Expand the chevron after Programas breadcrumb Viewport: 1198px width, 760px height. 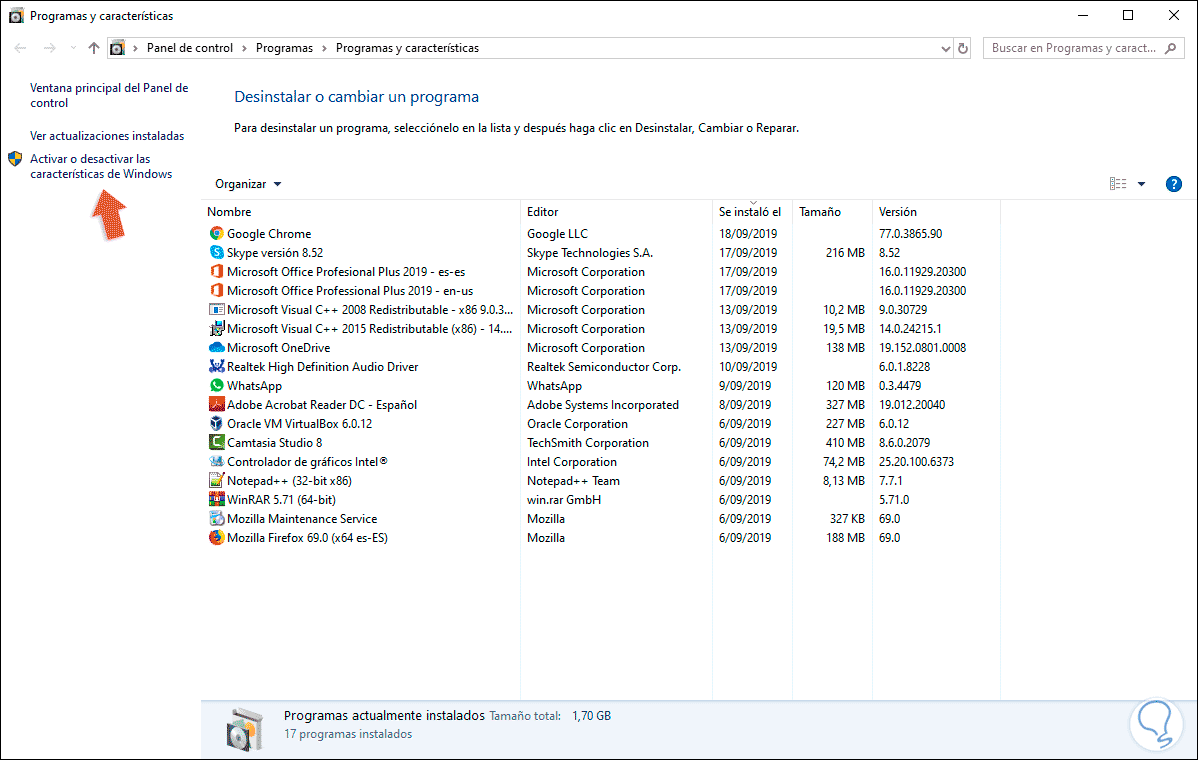click(x=324, y=48)
